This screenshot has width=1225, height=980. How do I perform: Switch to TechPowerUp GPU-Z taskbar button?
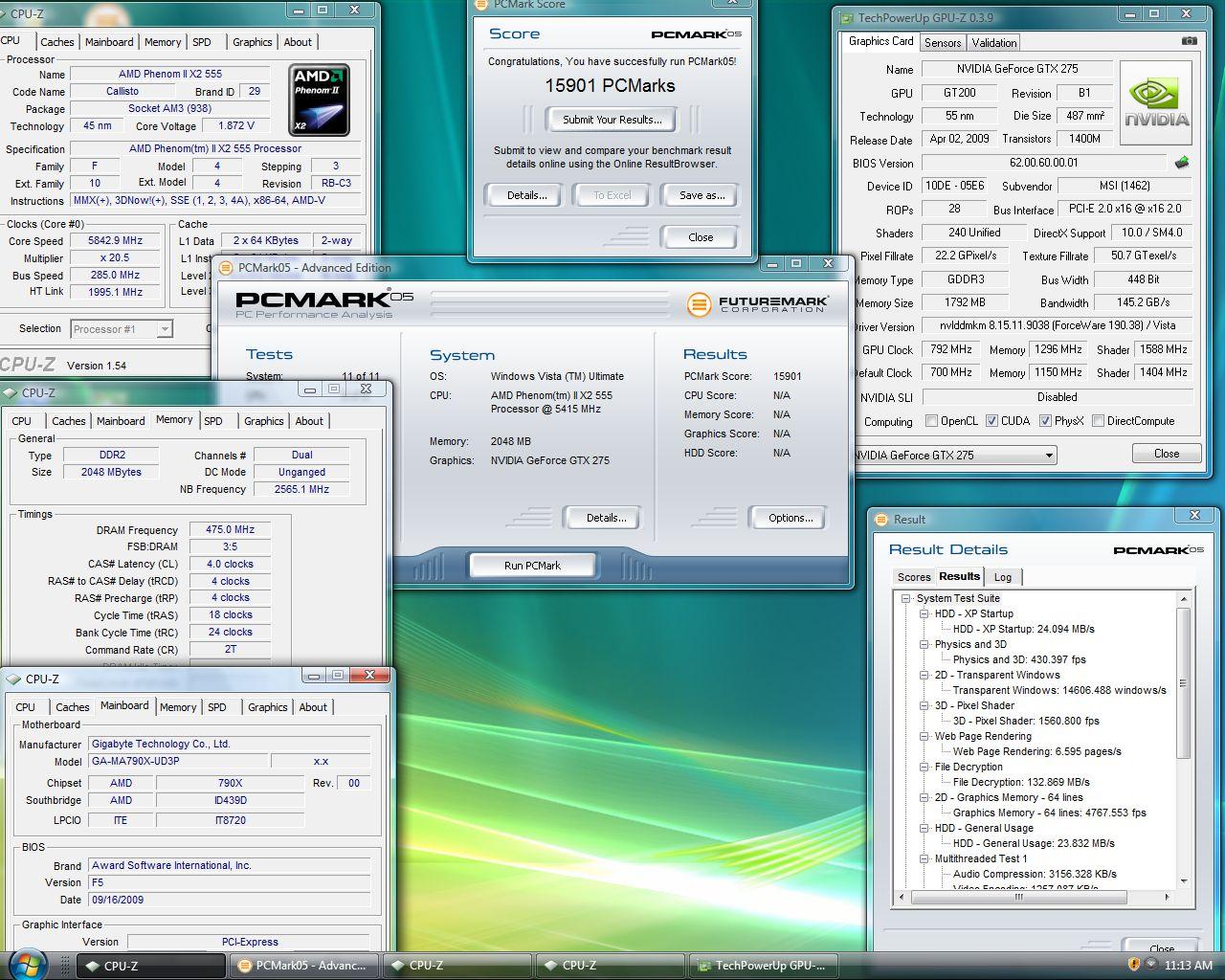[x=764, y=966]
